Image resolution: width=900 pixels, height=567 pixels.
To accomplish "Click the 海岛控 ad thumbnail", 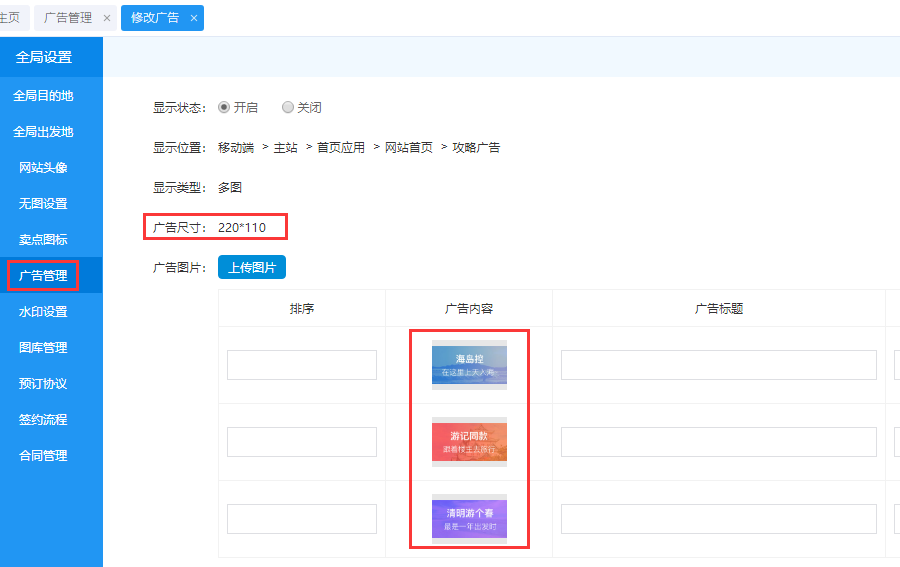I will pos(469,365).
